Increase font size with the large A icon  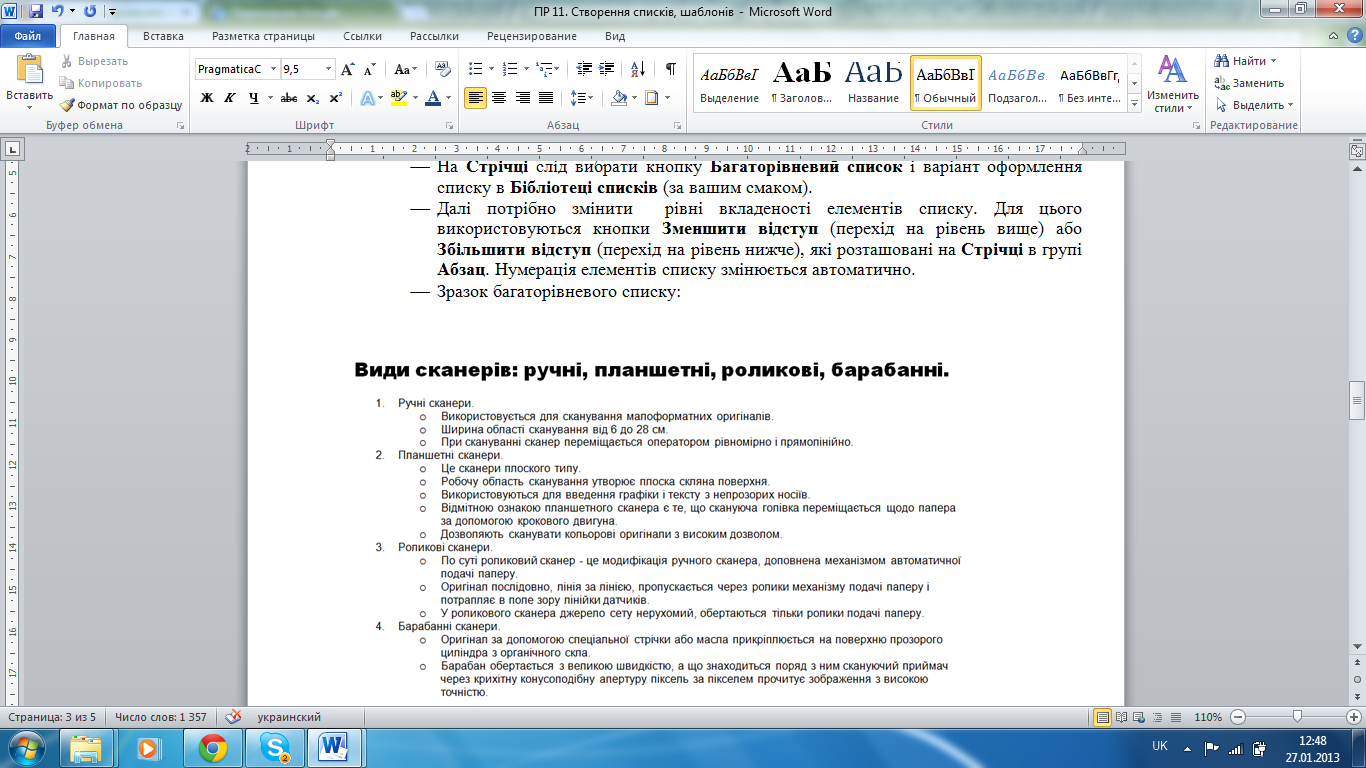[347, 70]
